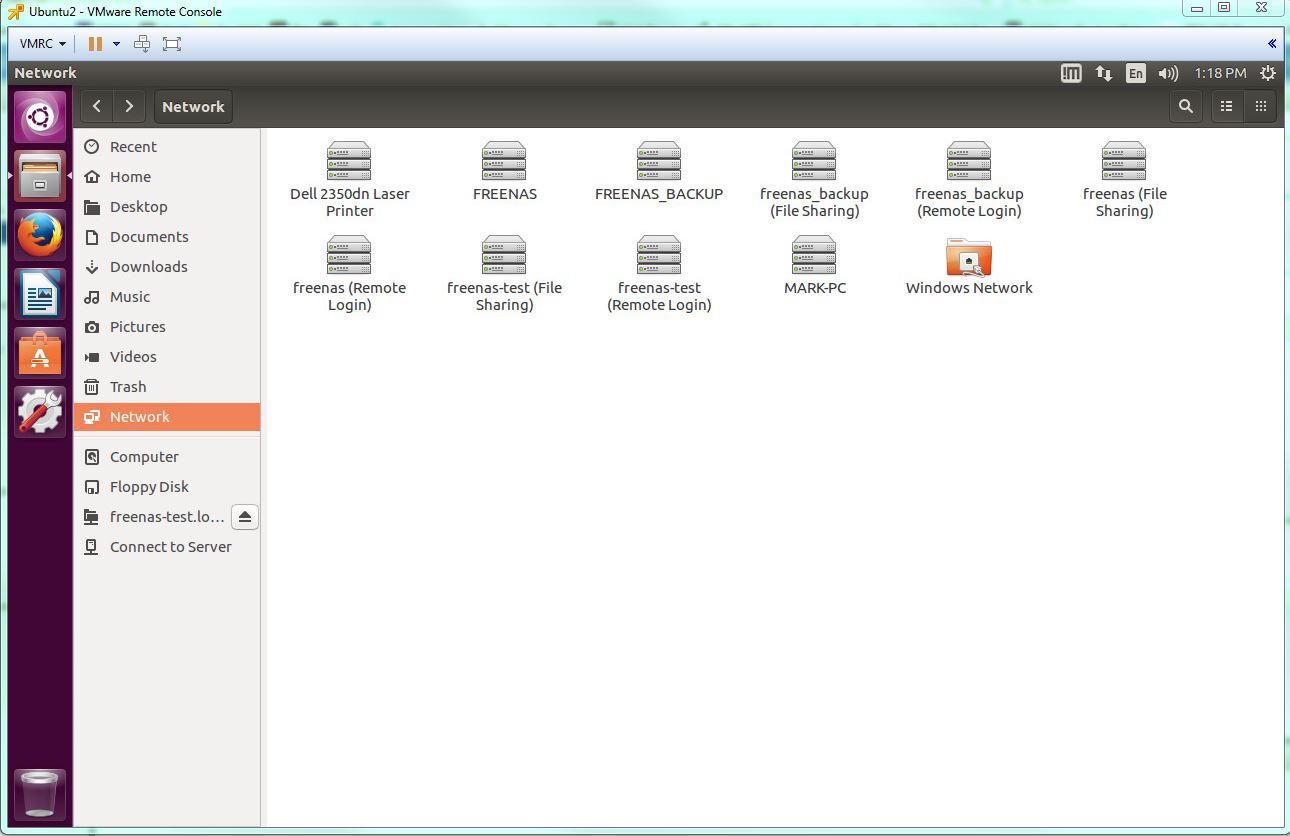Select Network in sidebar
The image size is (1290, 836).
click(166, 417)
